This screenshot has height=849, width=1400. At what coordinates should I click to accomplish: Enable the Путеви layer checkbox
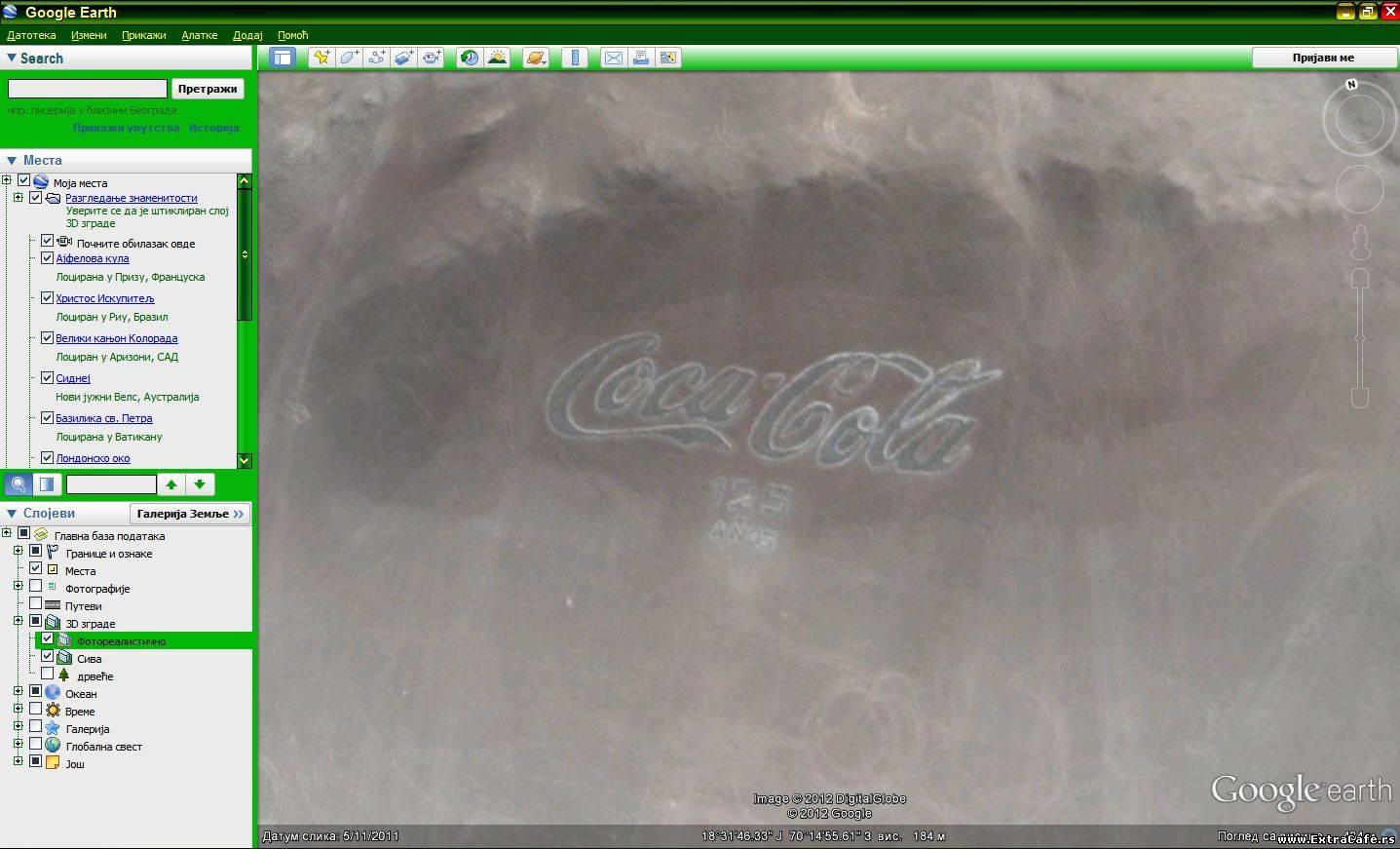36,604
